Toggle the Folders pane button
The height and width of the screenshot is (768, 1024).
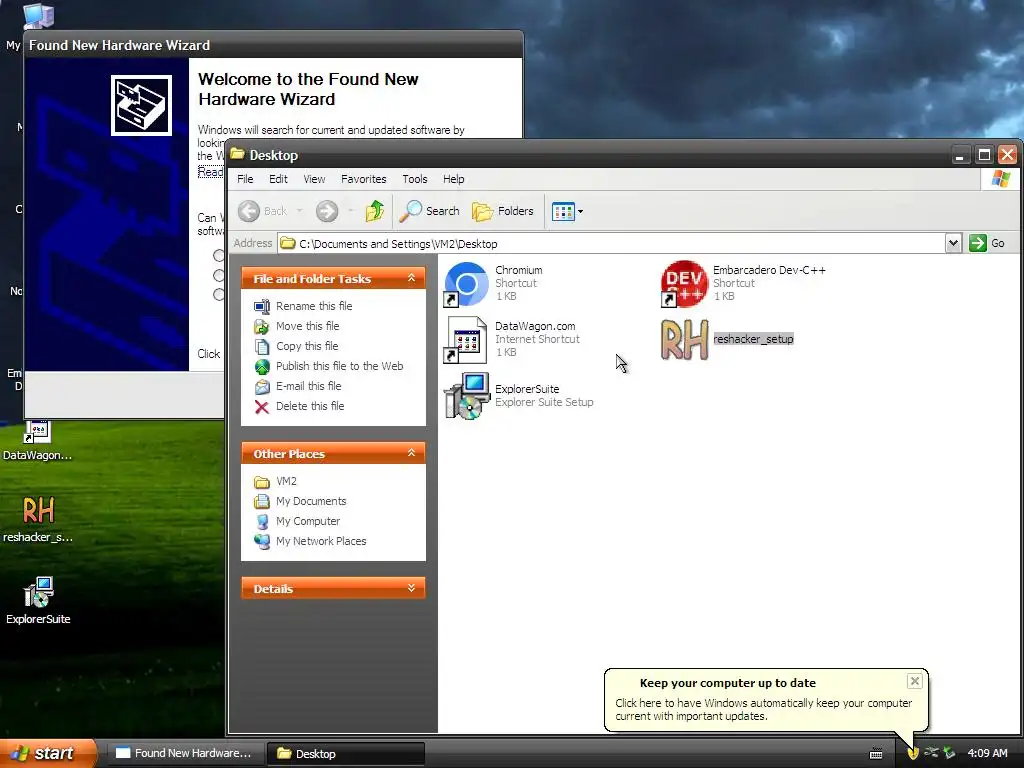point(503,211)
